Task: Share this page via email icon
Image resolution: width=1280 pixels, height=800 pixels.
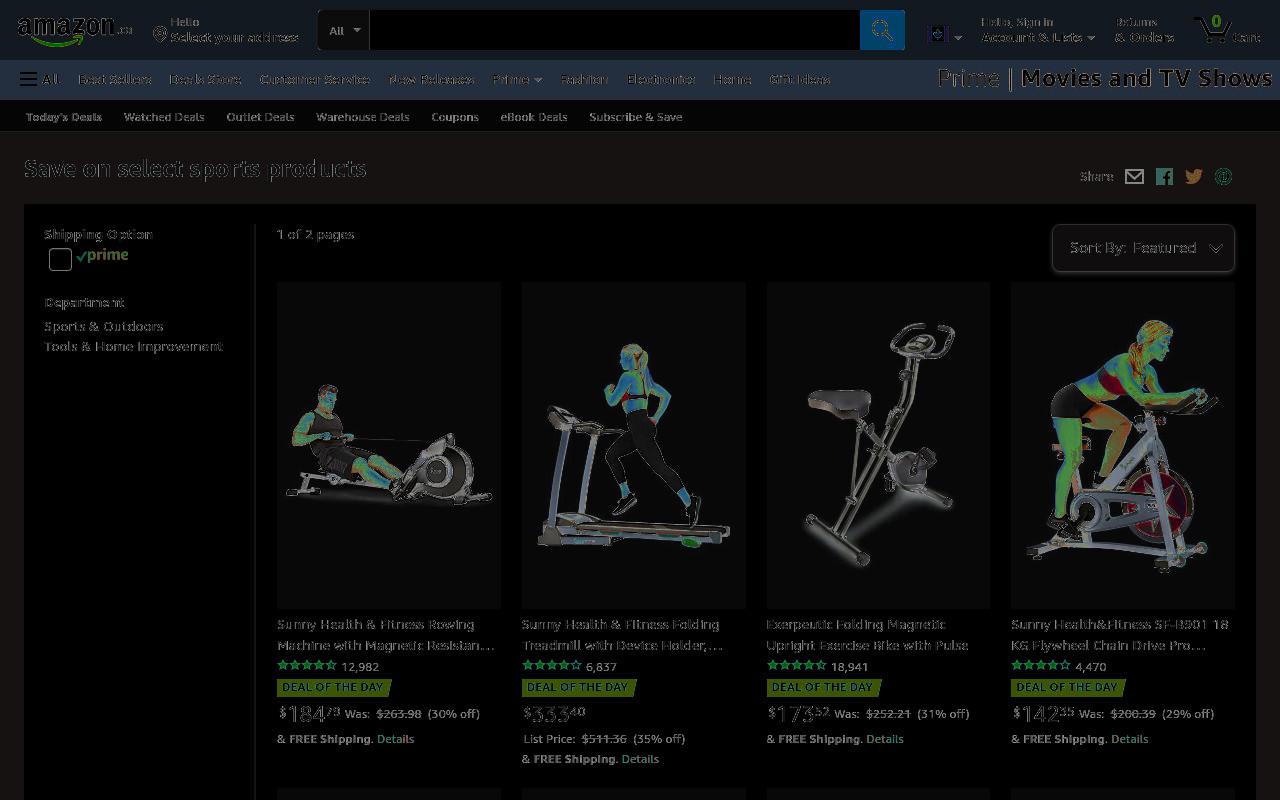Action: pyautogui.click(x=1134, y=176)
